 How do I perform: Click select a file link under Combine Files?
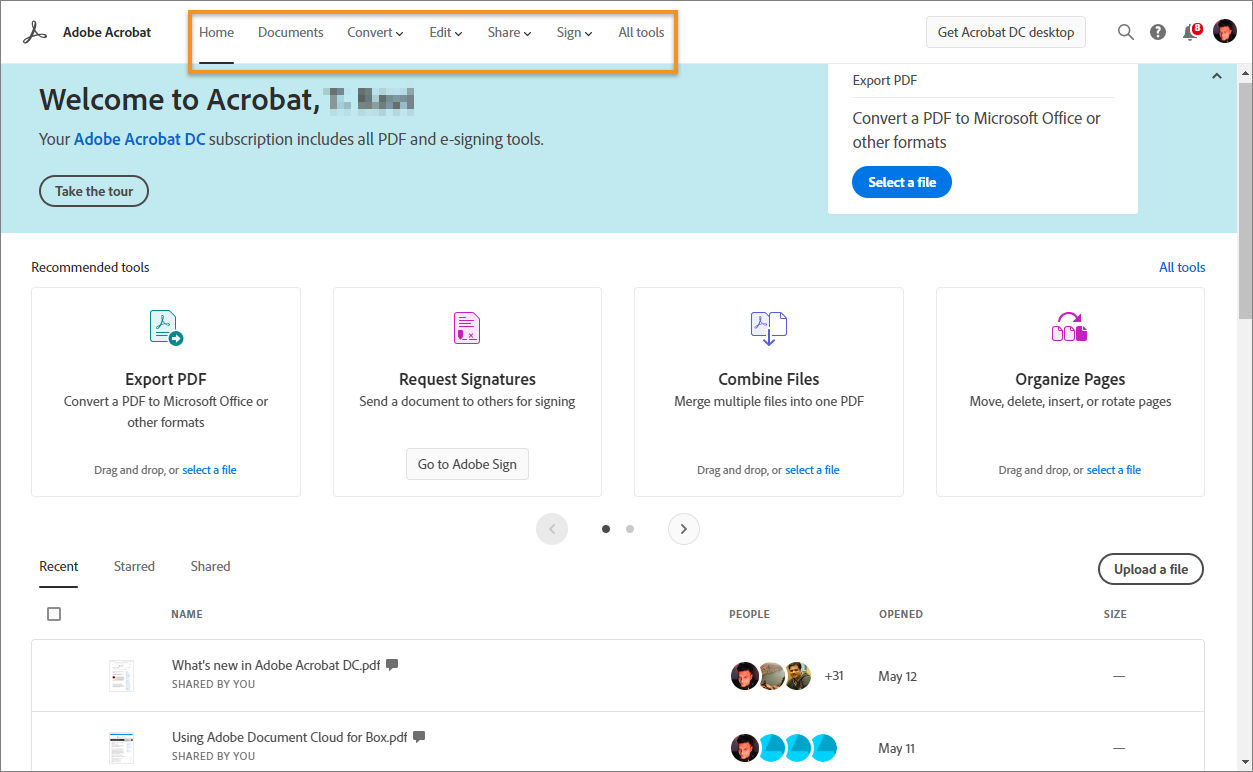click(x=812, y=470)
